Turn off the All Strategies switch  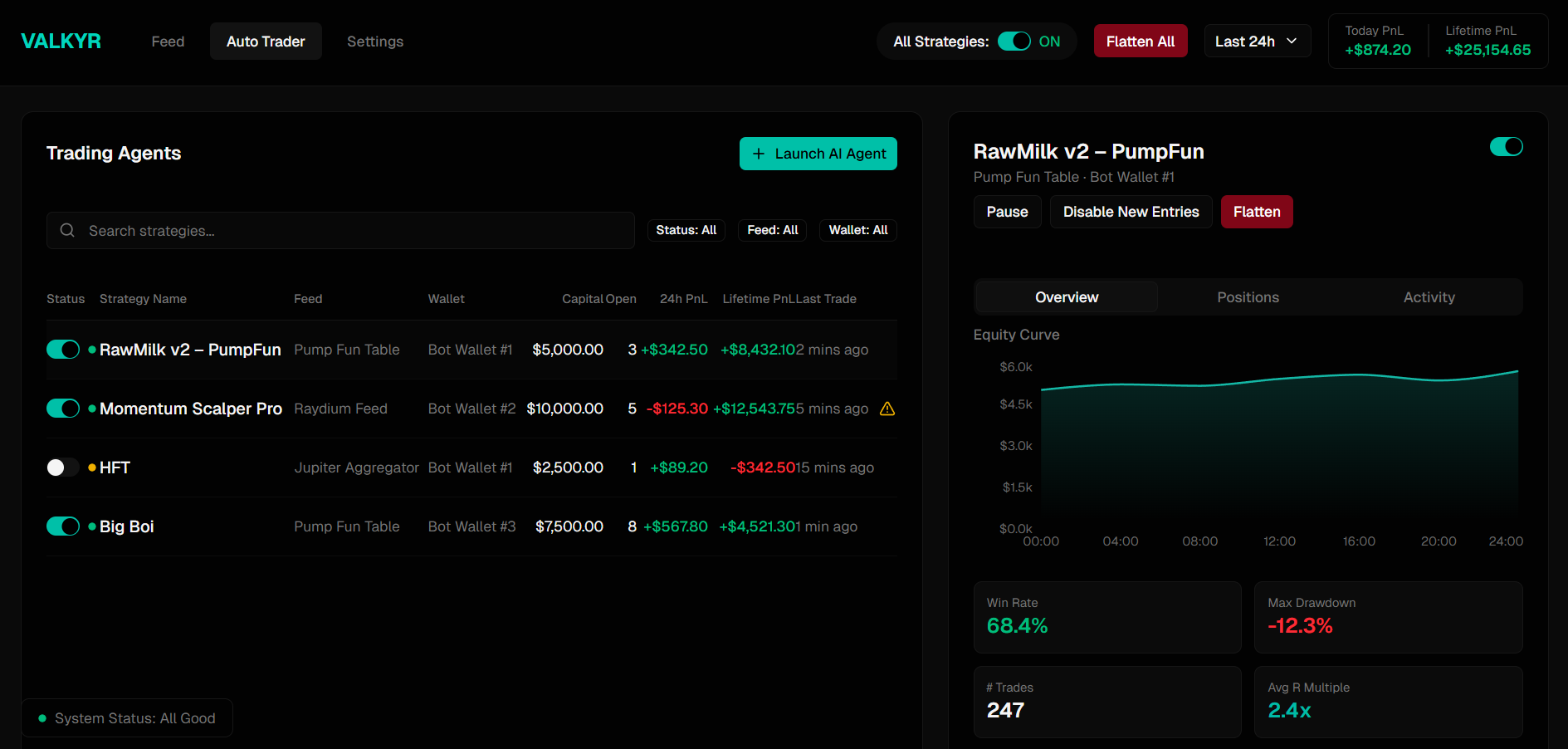(1014, 40)
